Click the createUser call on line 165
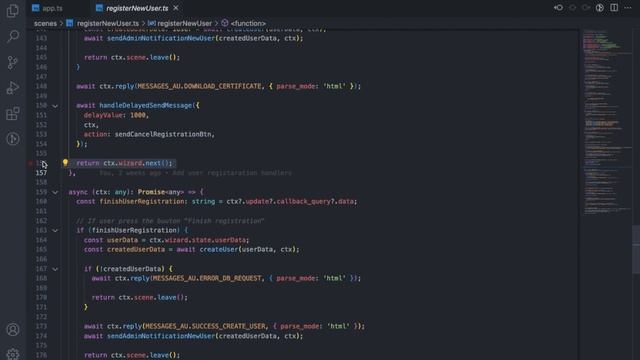The height and width of the screenshot is (360, 640). click(219, 249)
